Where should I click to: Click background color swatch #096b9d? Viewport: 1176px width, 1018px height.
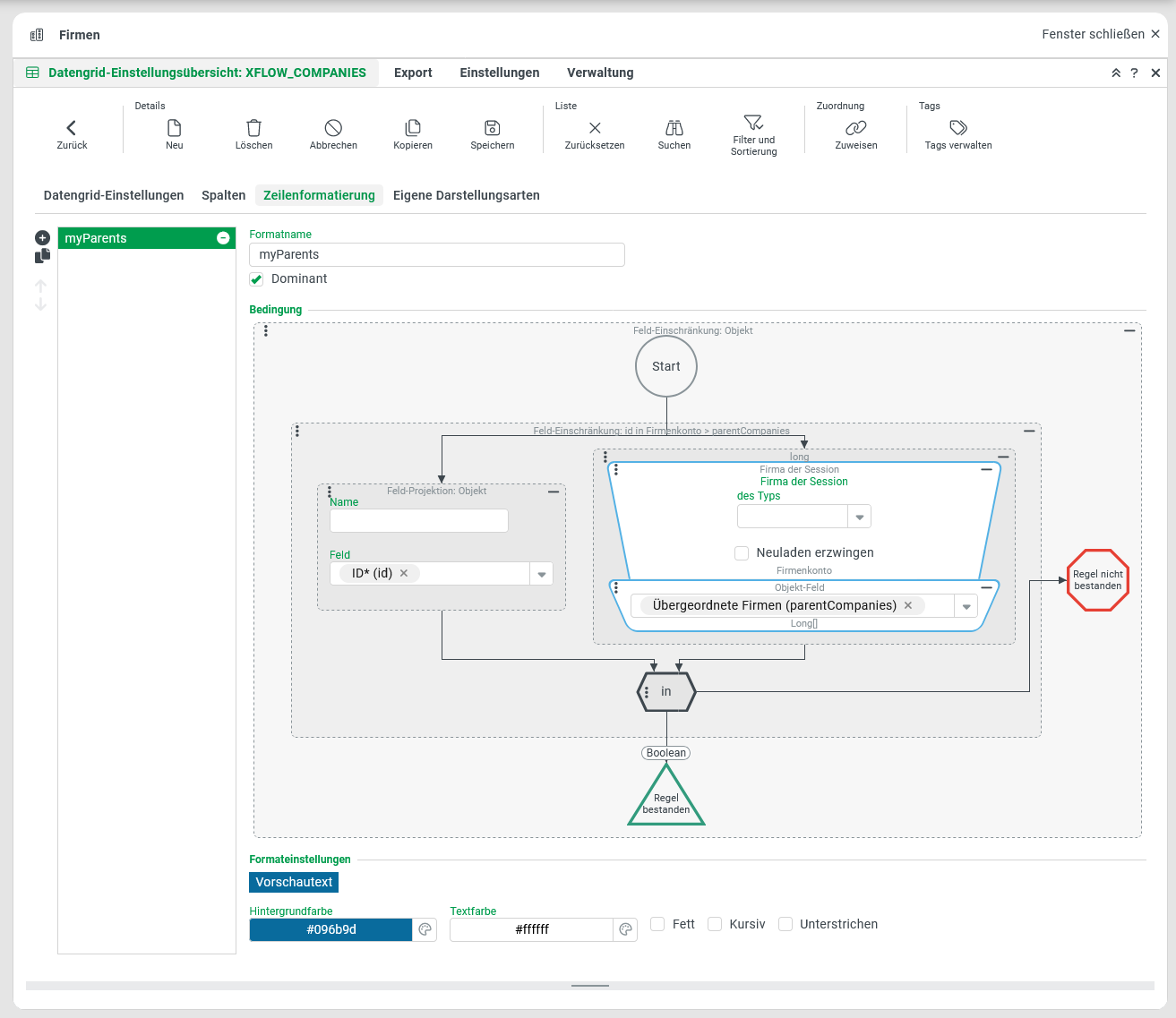click(330, 929)
